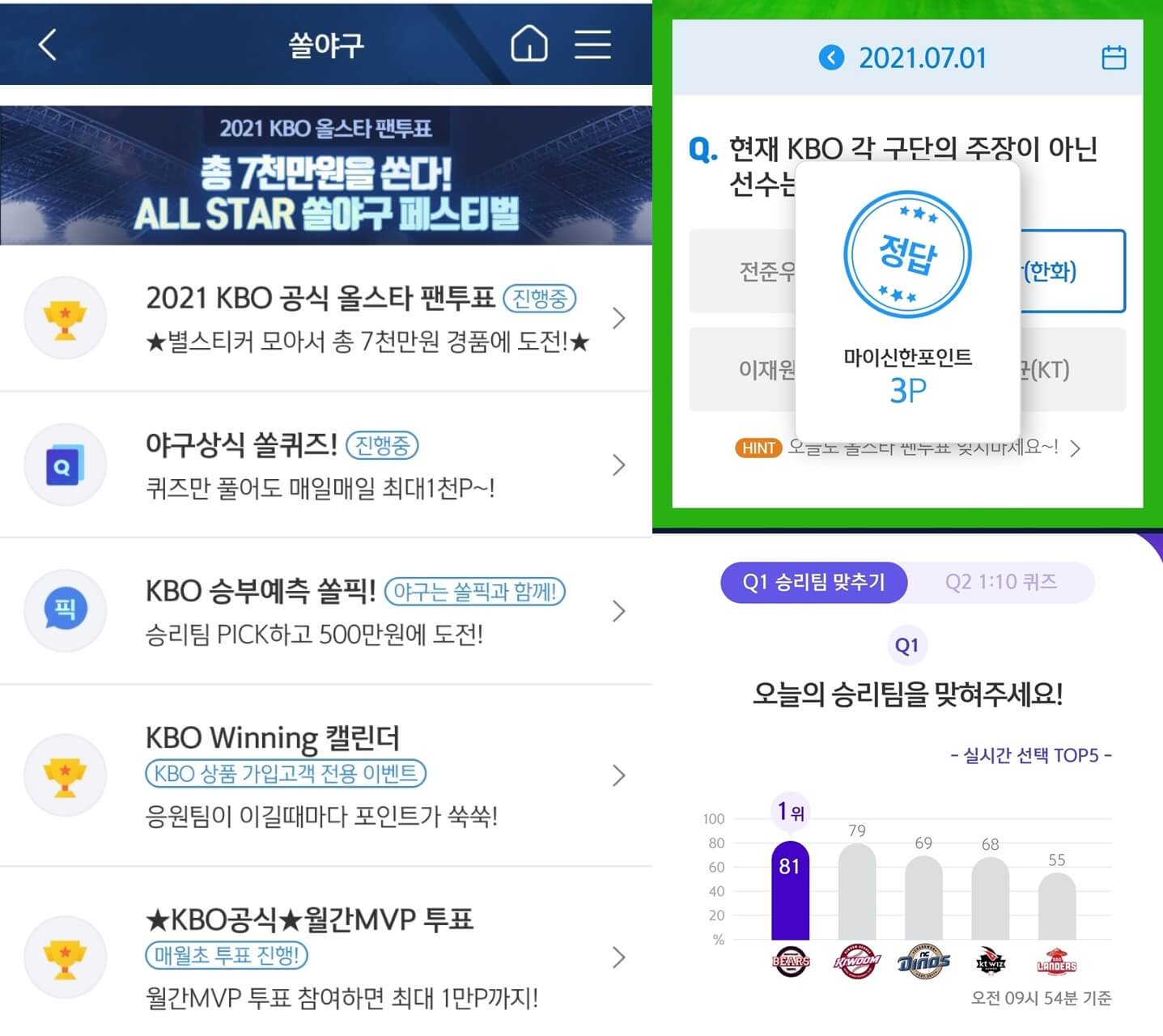Select the Dinos team logo
The width and height of the screenshot is (1163, 1036).
(923, 962)
